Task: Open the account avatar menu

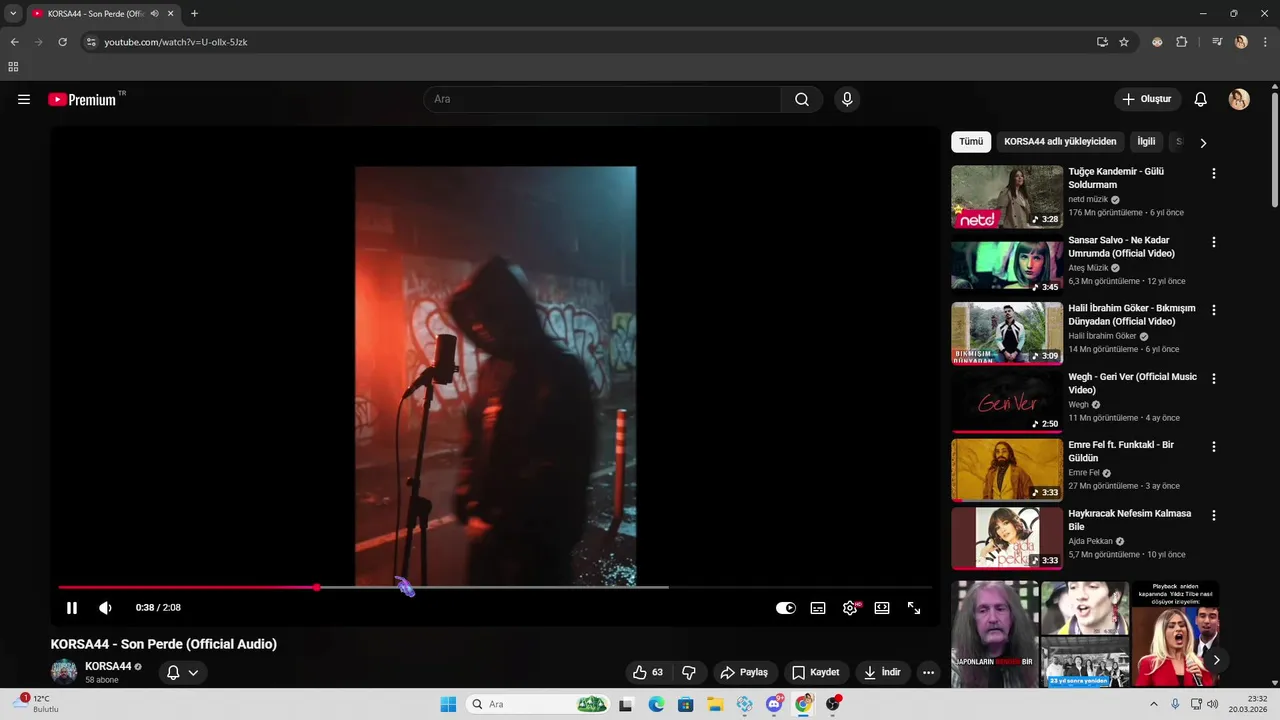Action: [x=1239, y=99]
